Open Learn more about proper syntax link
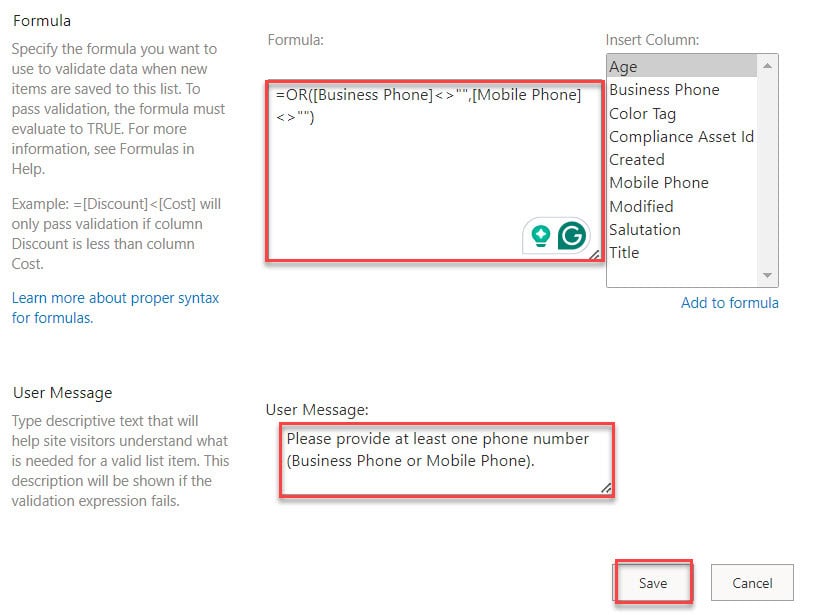 [x=115, y=308]
